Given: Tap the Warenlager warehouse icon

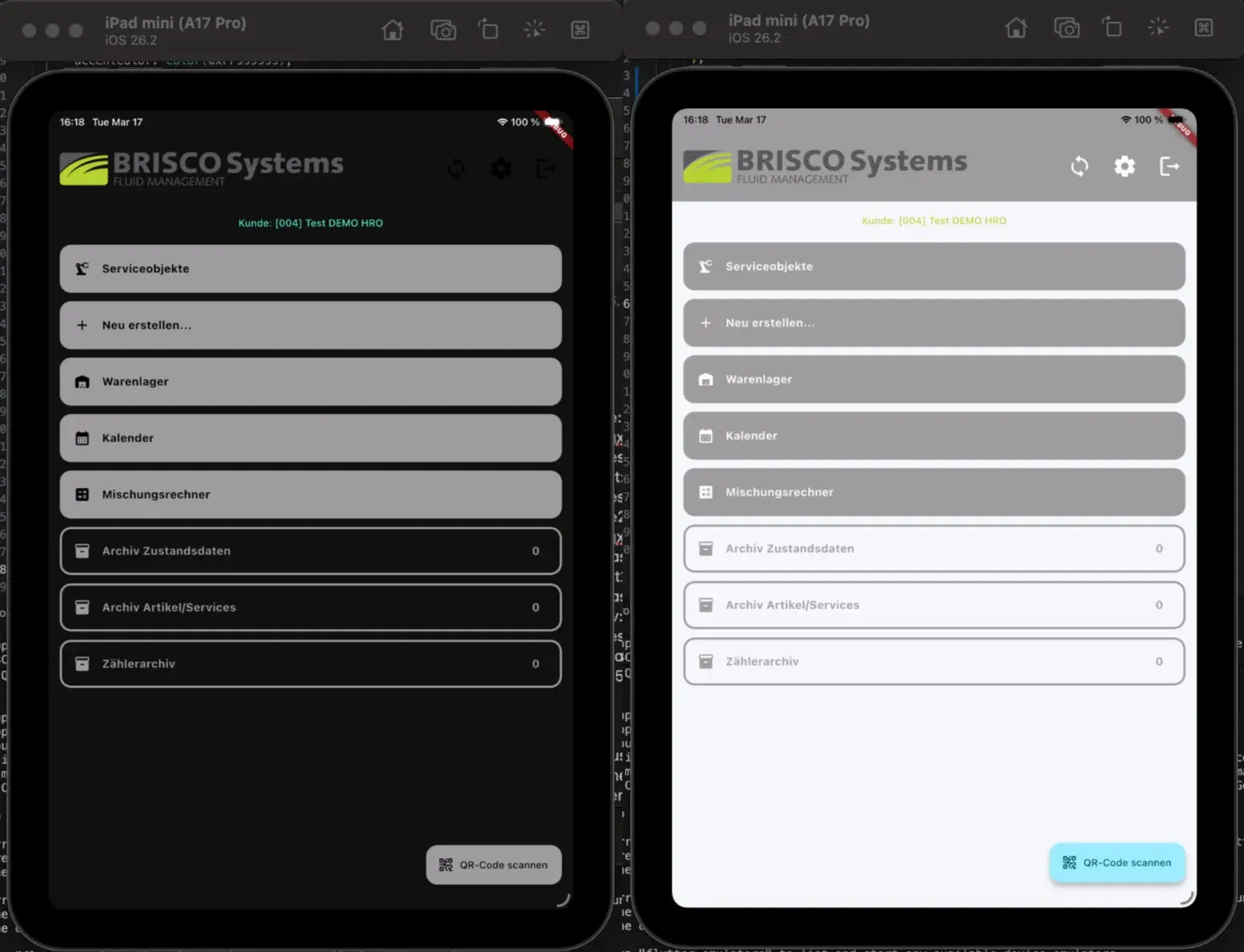Looking at the screenshot, I should [x=82, y=381].
